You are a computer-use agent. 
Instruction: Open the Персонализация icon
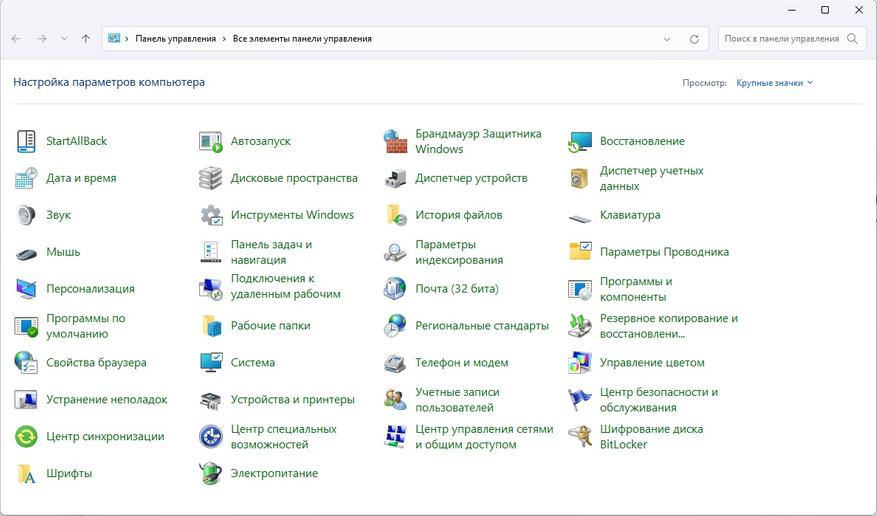(x=26, y=289)
